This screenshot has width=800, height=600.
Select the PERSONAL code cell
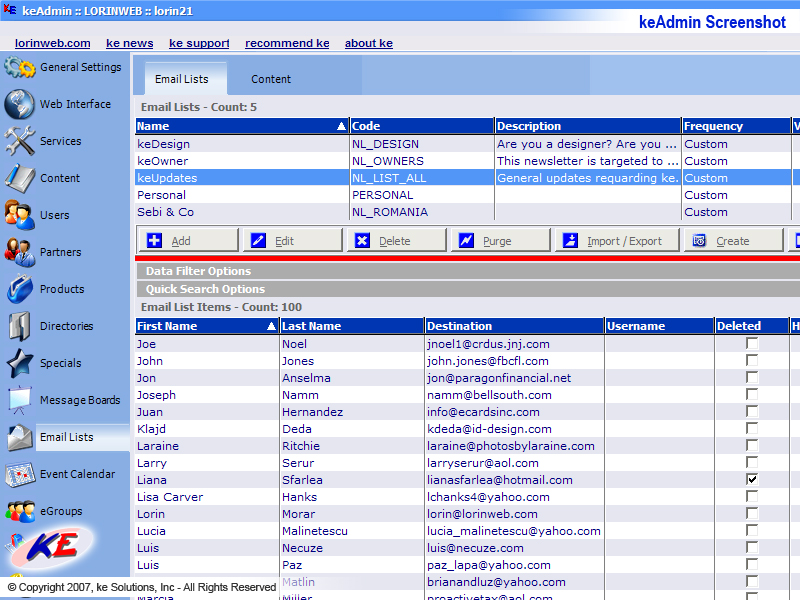tap(422, 195)
